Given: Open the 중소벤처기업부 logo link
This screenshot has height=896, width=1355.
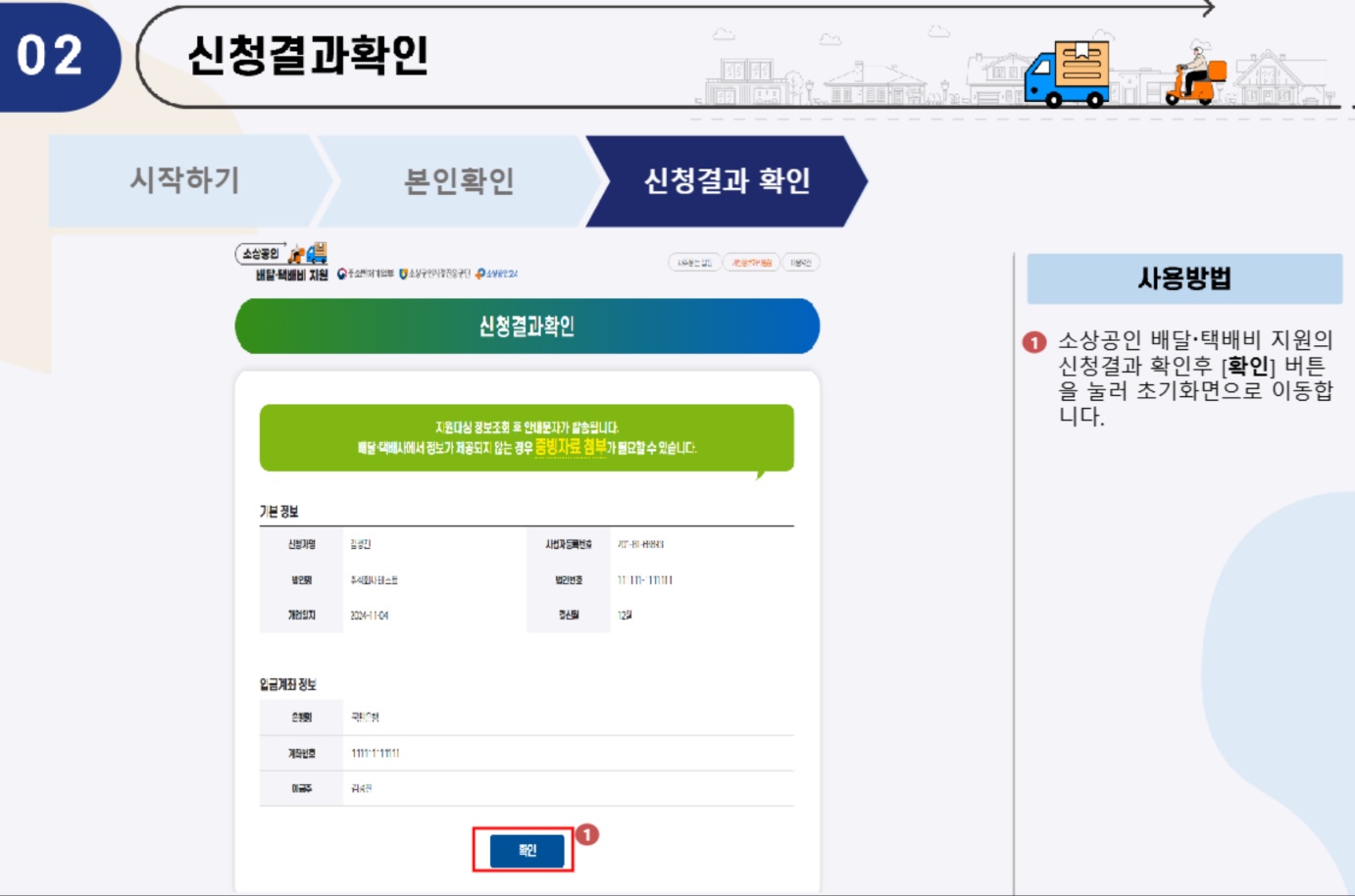Looking at the screenshot, I should (366, 274).
